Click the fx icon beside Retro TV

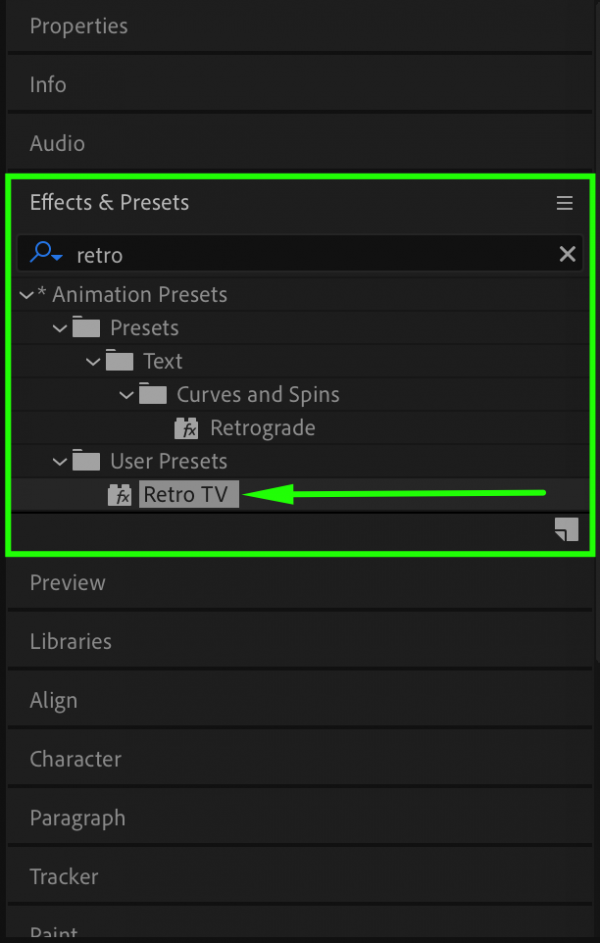pyautogui.click(x=120, y=493)
